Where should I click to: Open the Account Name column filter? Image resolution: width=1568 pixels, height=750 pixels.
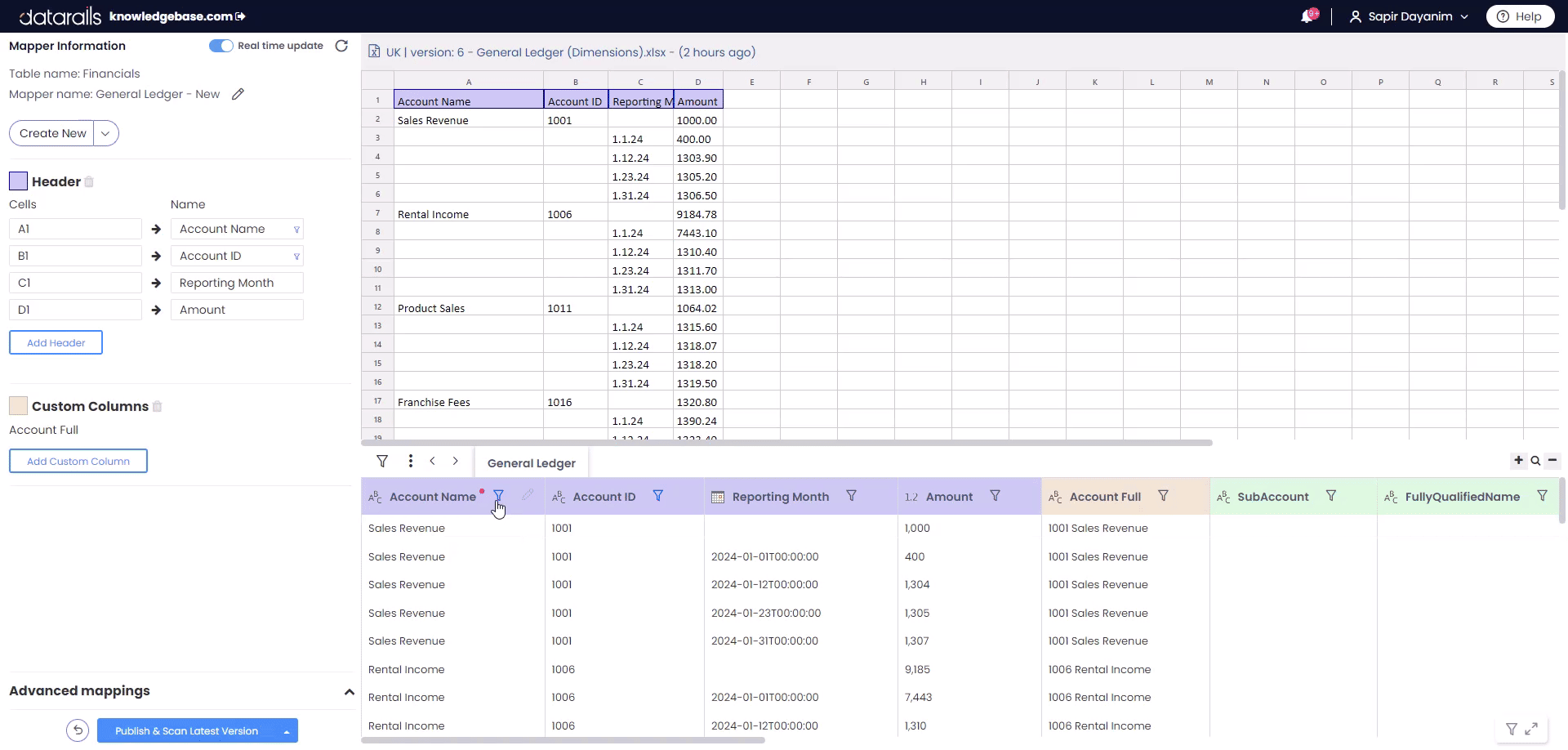tap(498, 496)
